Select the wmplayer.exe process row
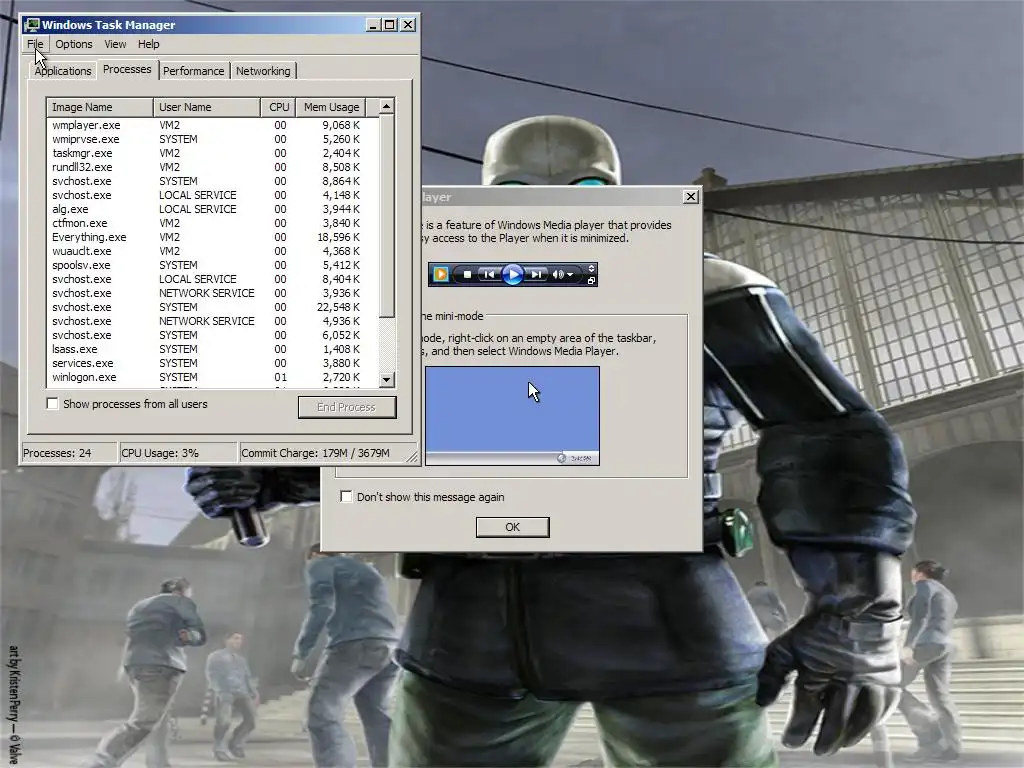1024x768 pixels. (x=213, y=125)
